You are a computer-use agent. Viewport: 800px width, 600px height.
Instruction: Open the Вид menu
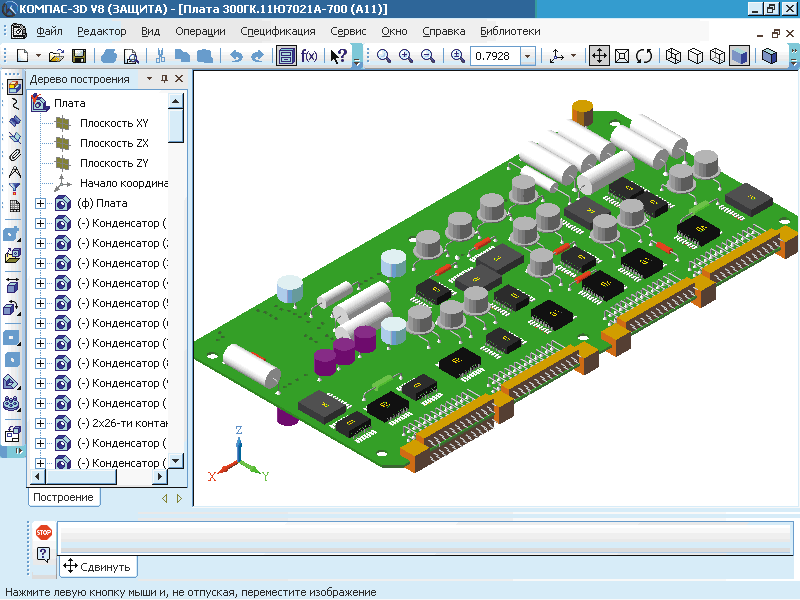click(x=151, y=32)
